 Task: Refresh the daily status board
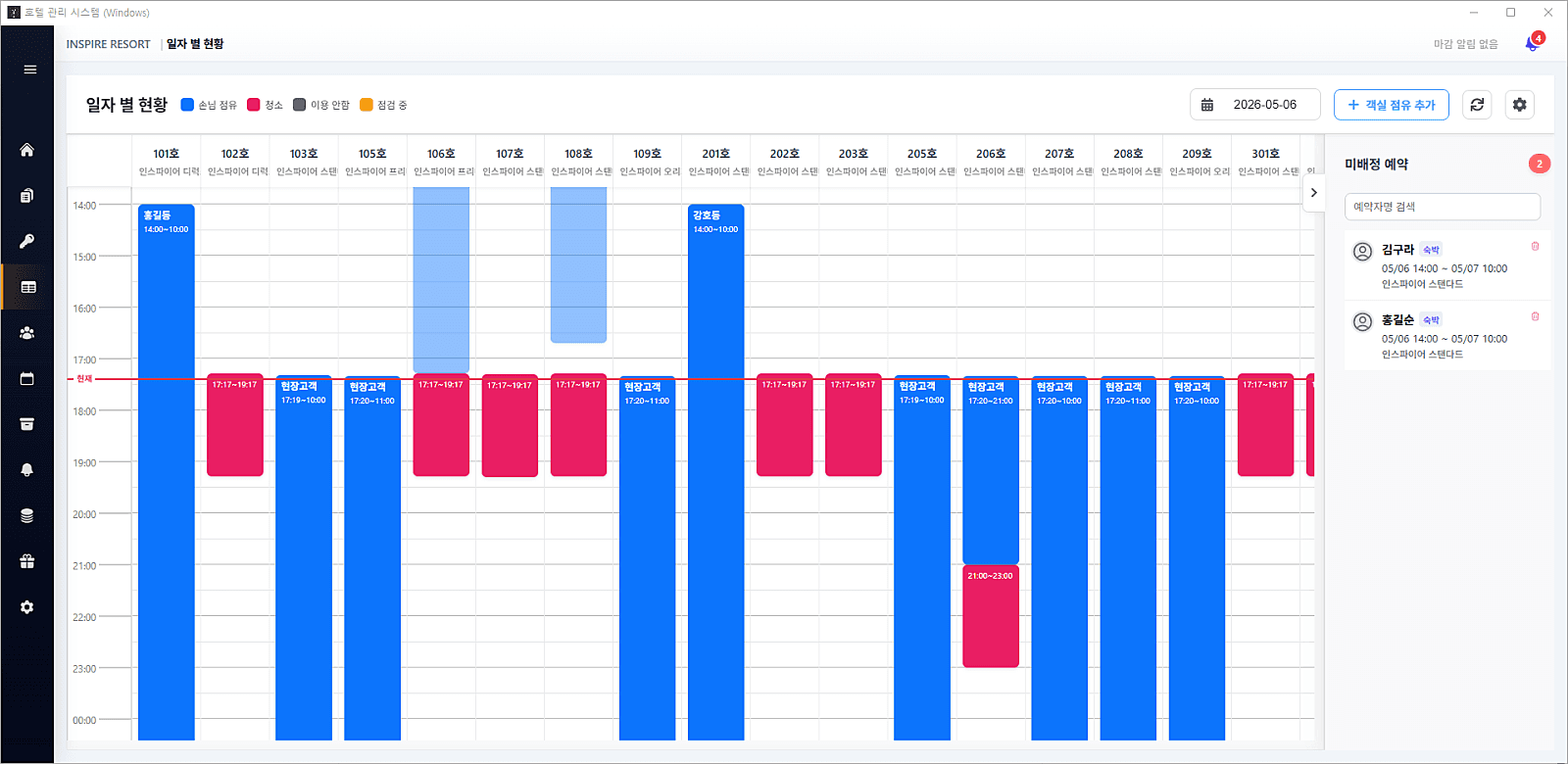pyautogui.click(x=1477, y=105)
